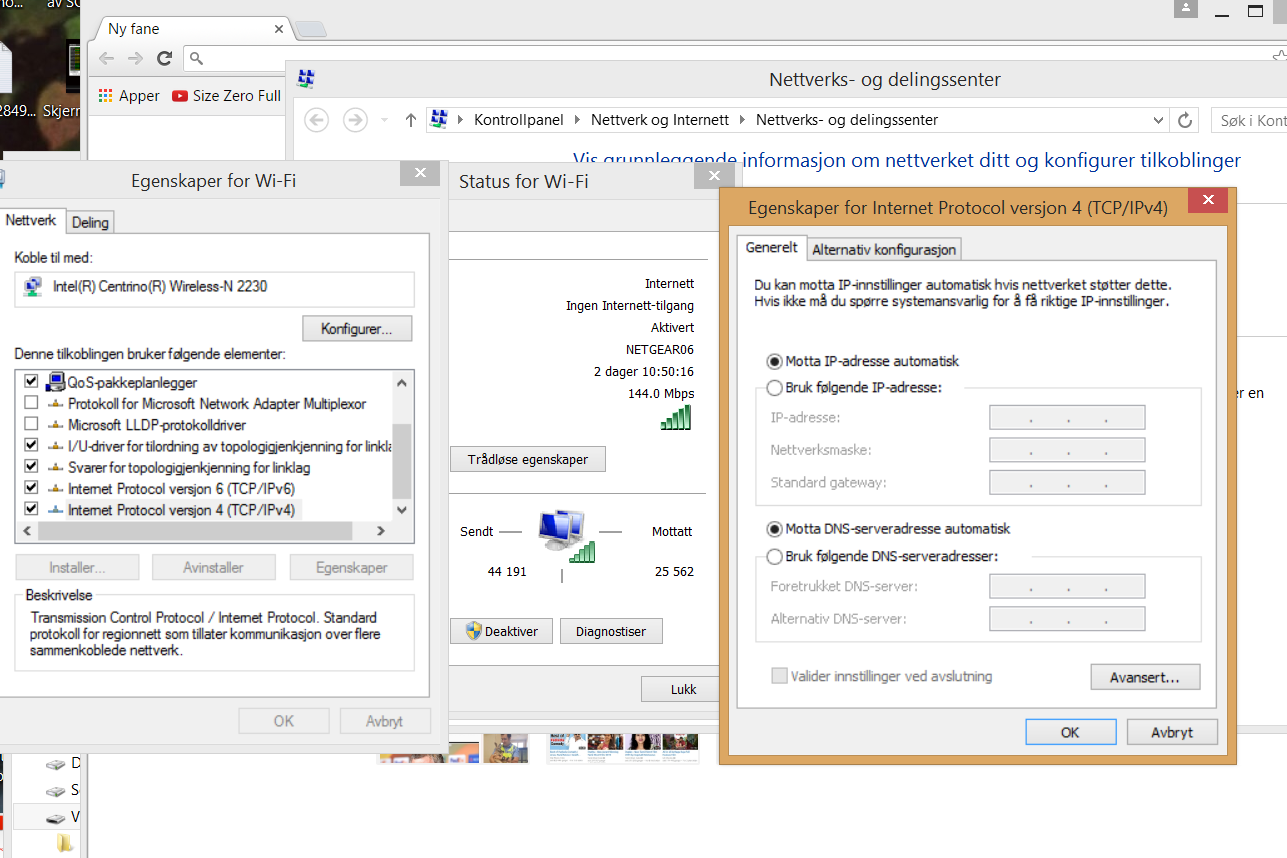Screen dimensions: 1287x858
Task: Open the Apper bookmarks grid icon
Action: pyautogui.click(x=105, y=96)
